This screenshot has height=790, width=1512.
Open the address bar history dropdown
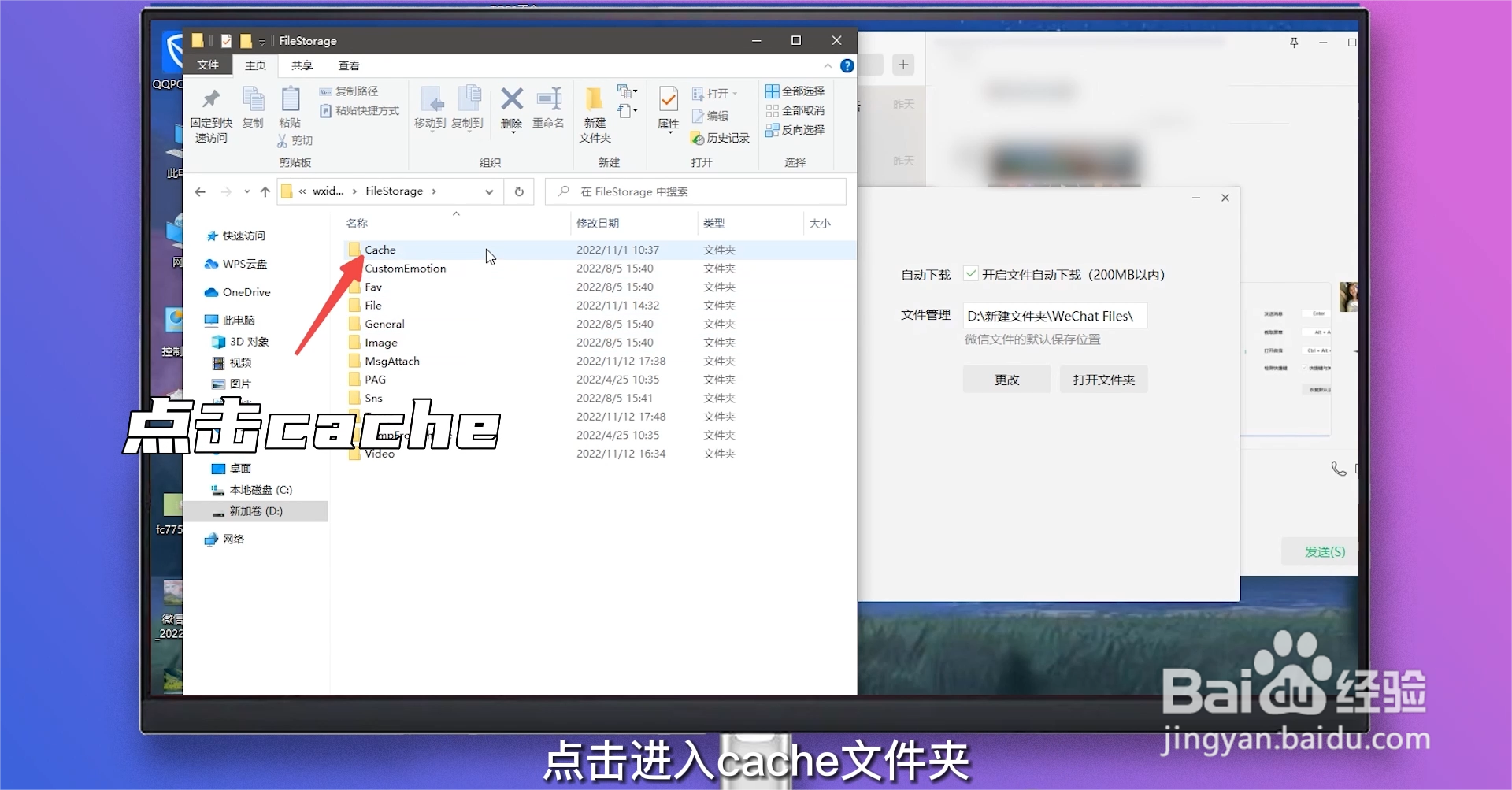tap(489, 191)
